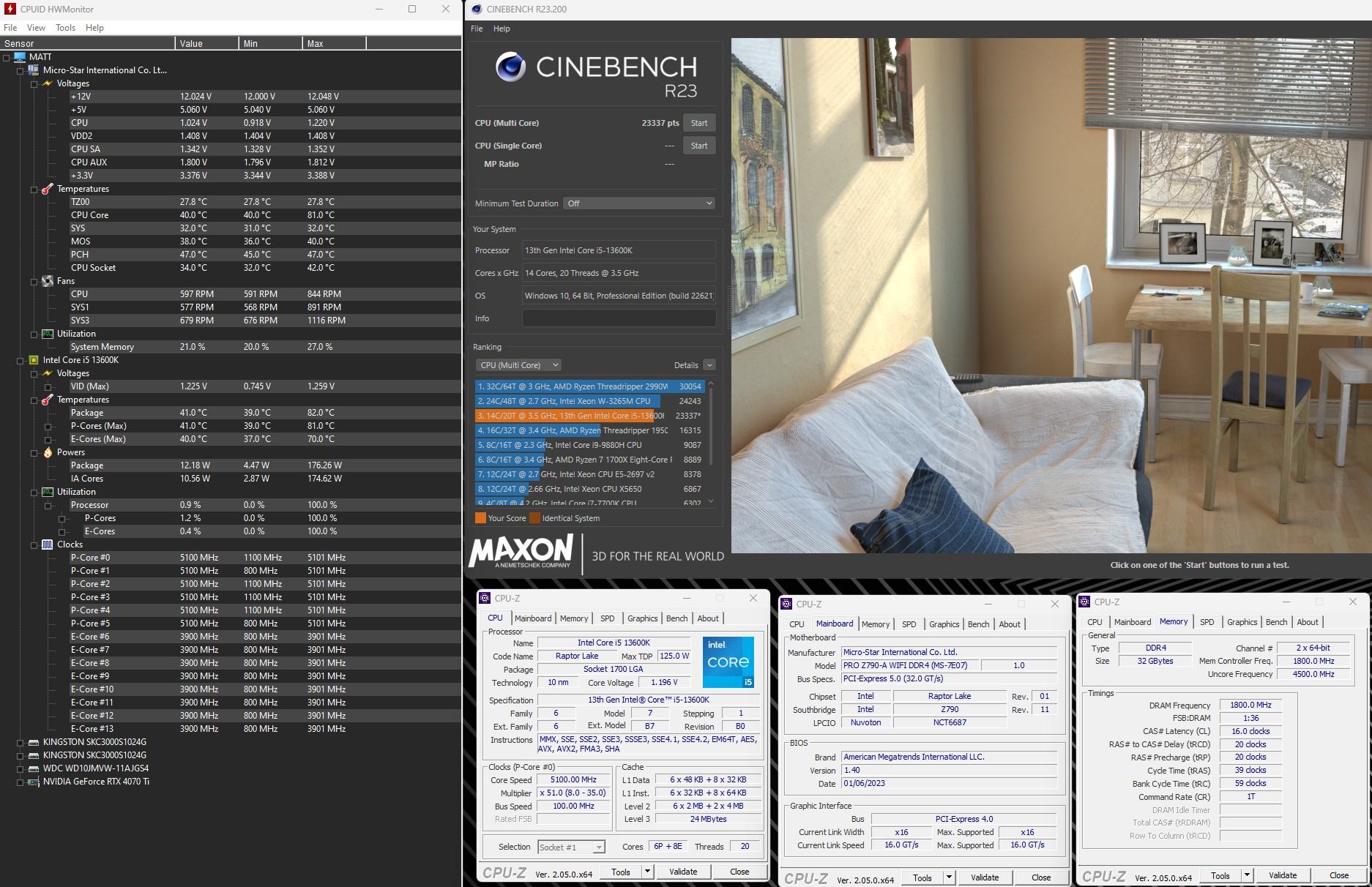Click the CPU Utilization graph icon under i5 13600K

[48, 492]
